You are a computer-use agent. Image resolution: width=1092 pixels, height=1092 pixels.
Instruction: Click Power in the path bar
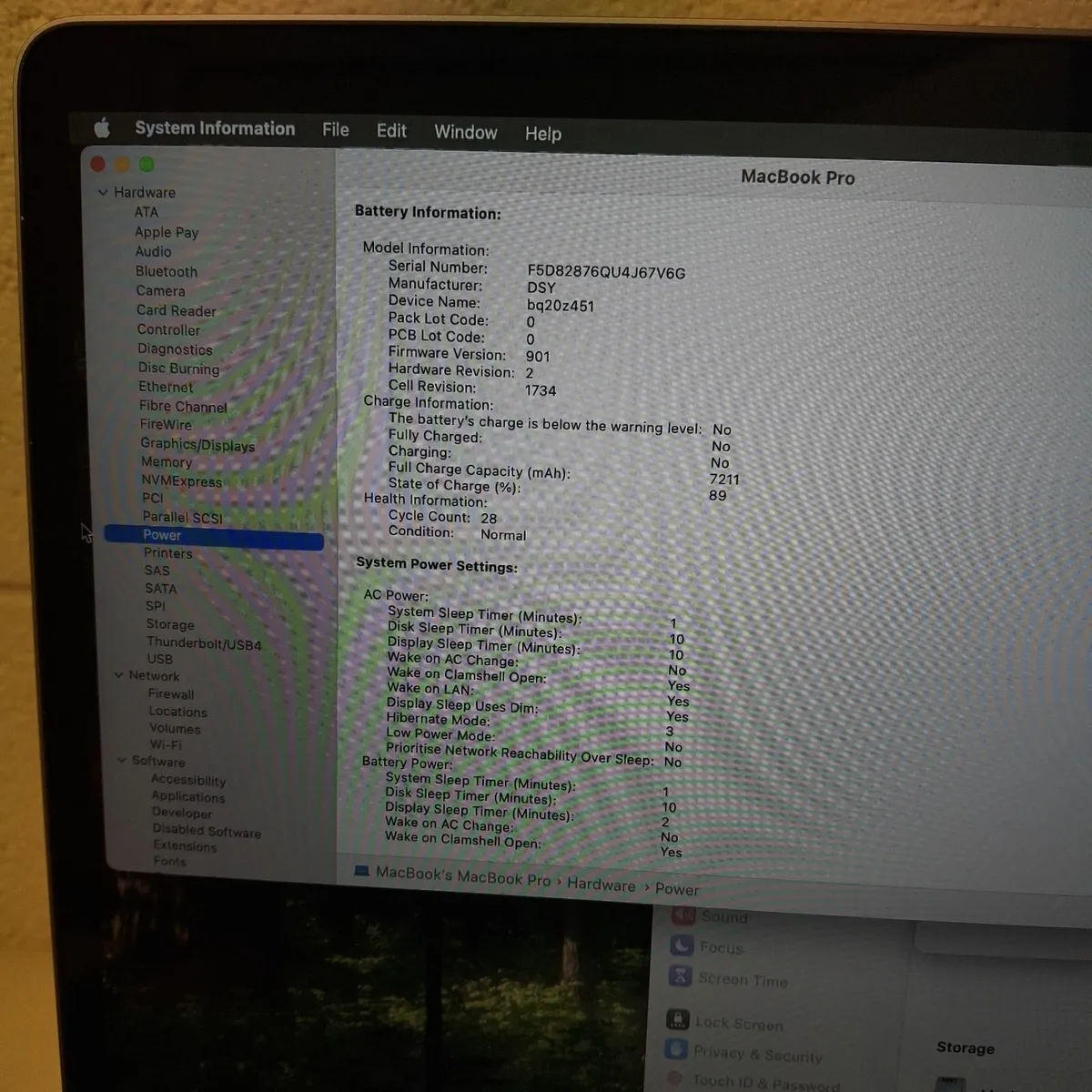[678, 889]
